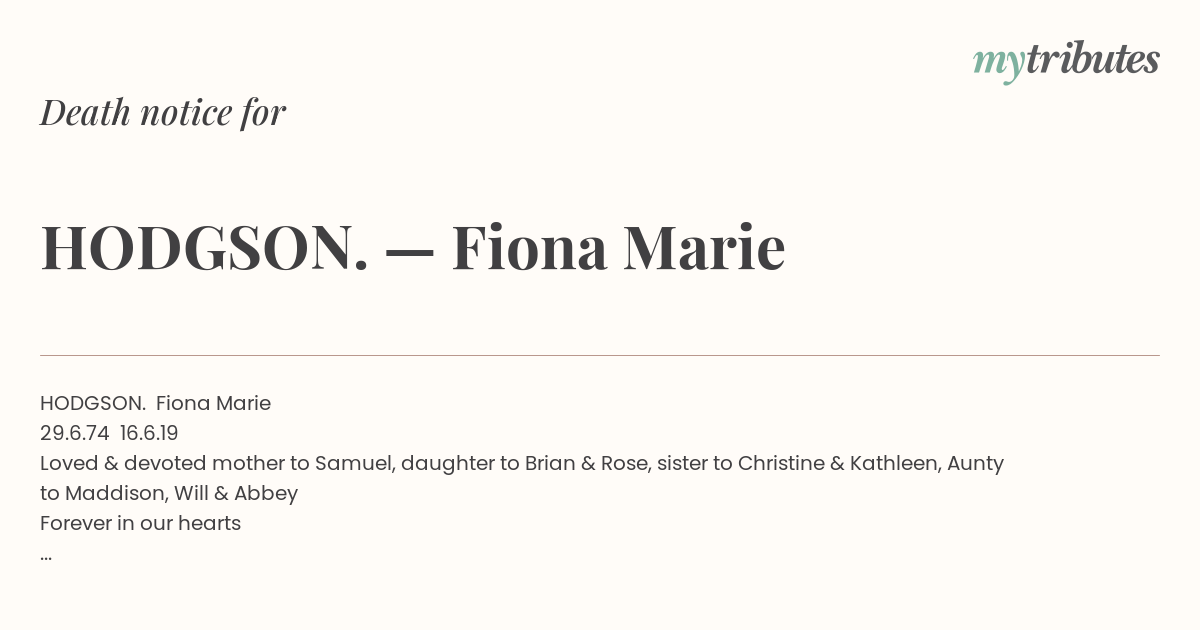This screenshot has width=1200, height=630.
Task: Click "Christine & Kathleen" in the notice
Action: [x=836, y=463]
